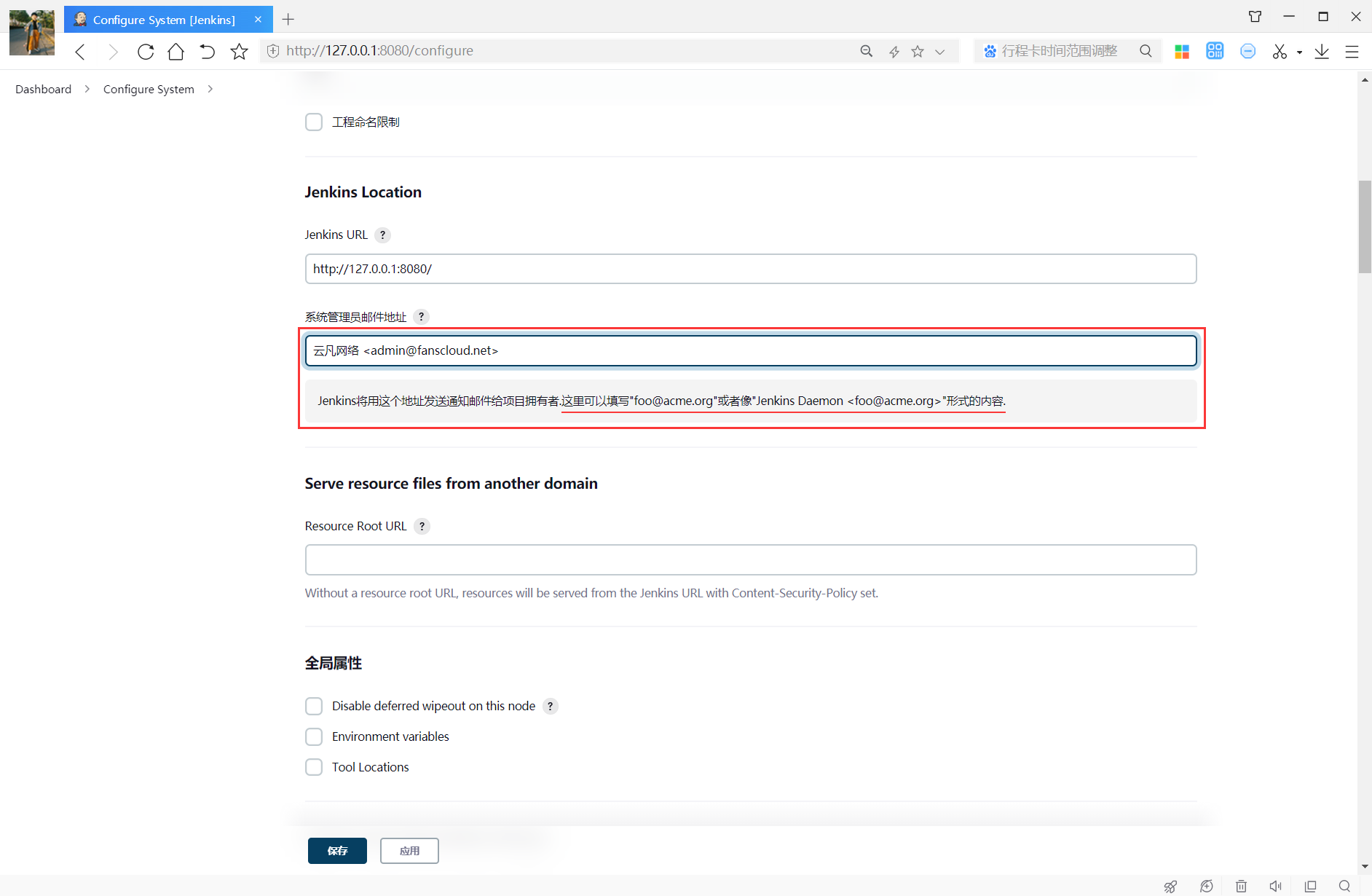
Task: Click the undo/restore closed page icon
Action: tap(208, 51)
